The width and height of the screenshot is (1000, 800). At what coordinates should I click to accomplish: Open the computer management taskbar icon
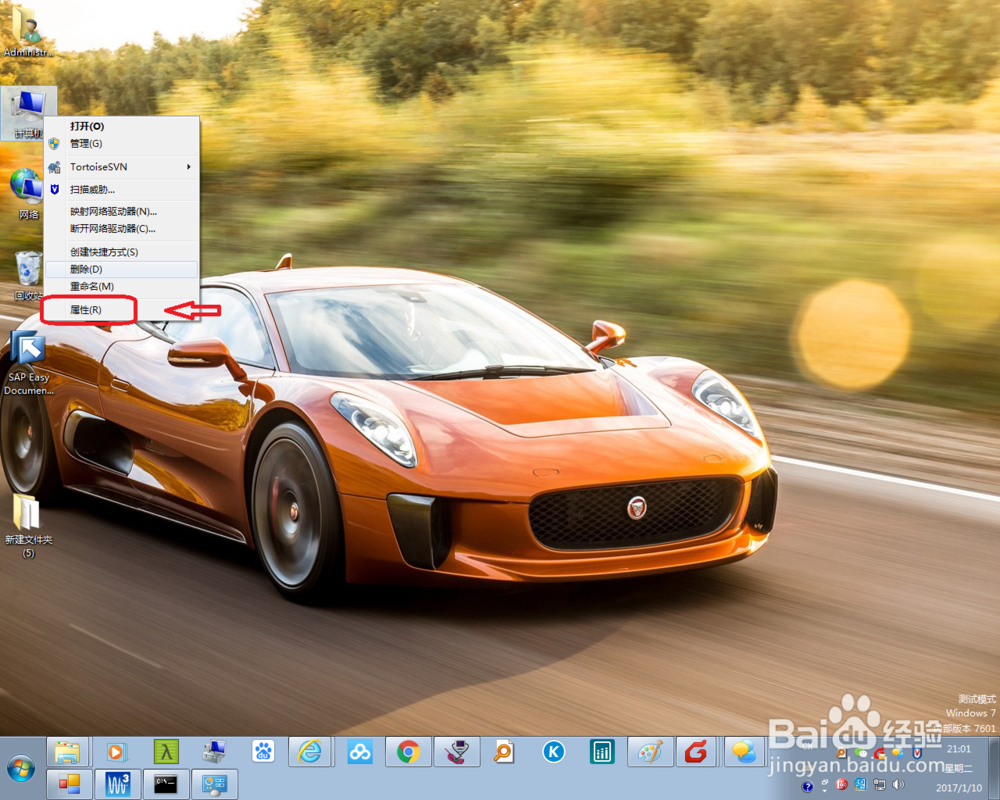click(214, 752)
